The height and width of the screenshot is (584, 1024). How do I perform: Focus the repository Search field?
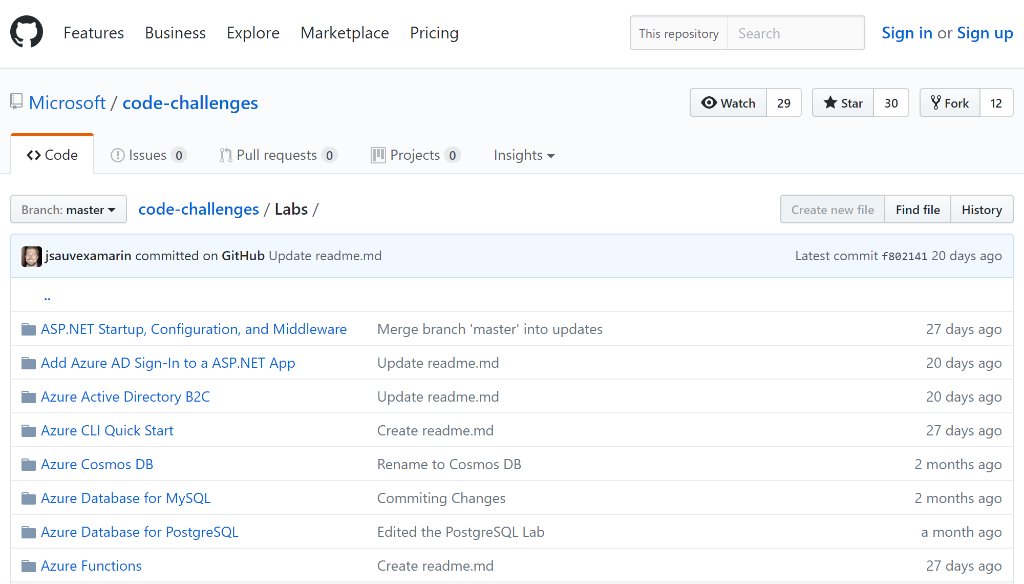795,33
